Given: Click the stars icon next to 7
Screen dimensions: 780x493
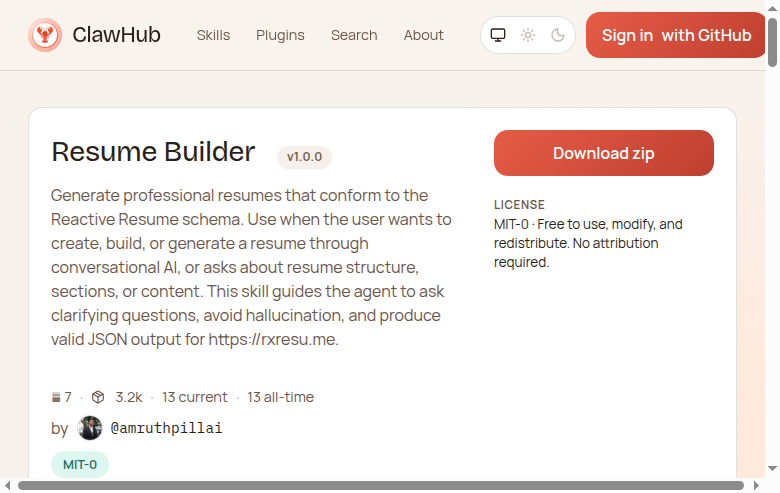Looking at the screenshot, I should point(56,397).
